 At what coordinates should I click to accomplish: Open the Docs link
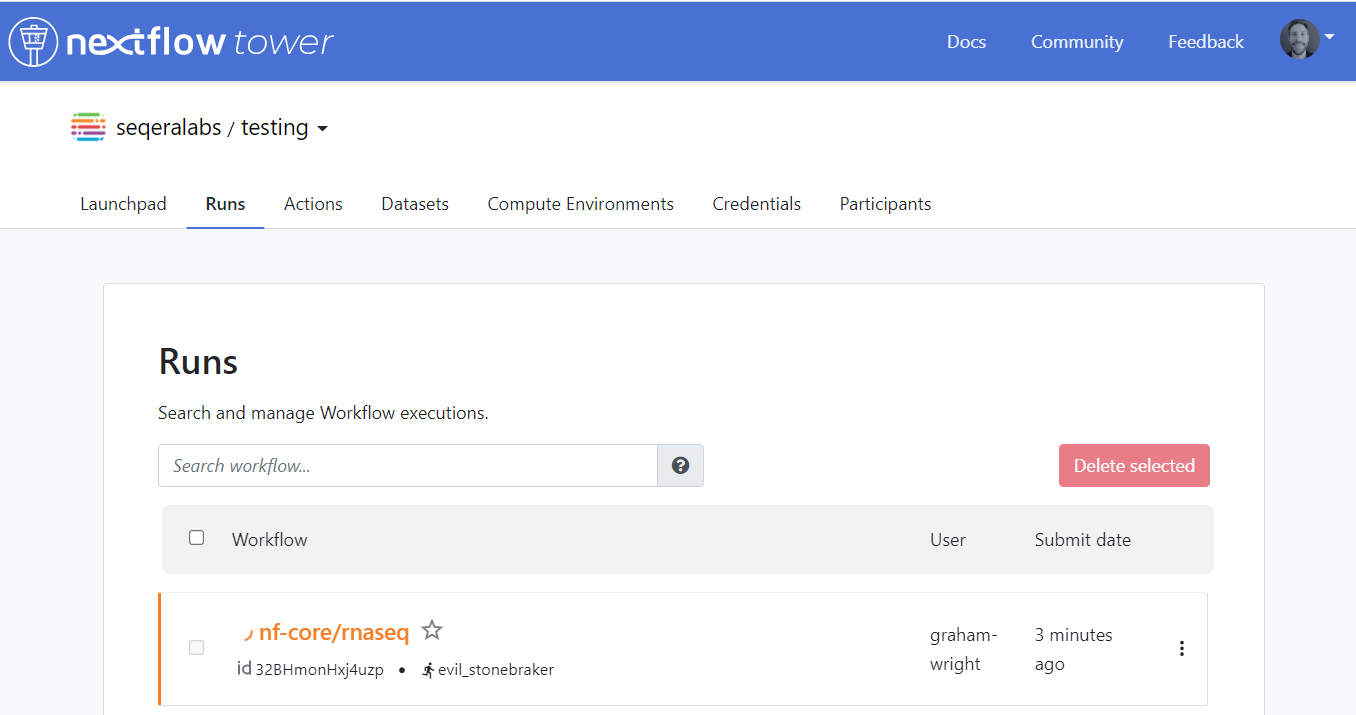pyautogui.click(x=966, y=42)
